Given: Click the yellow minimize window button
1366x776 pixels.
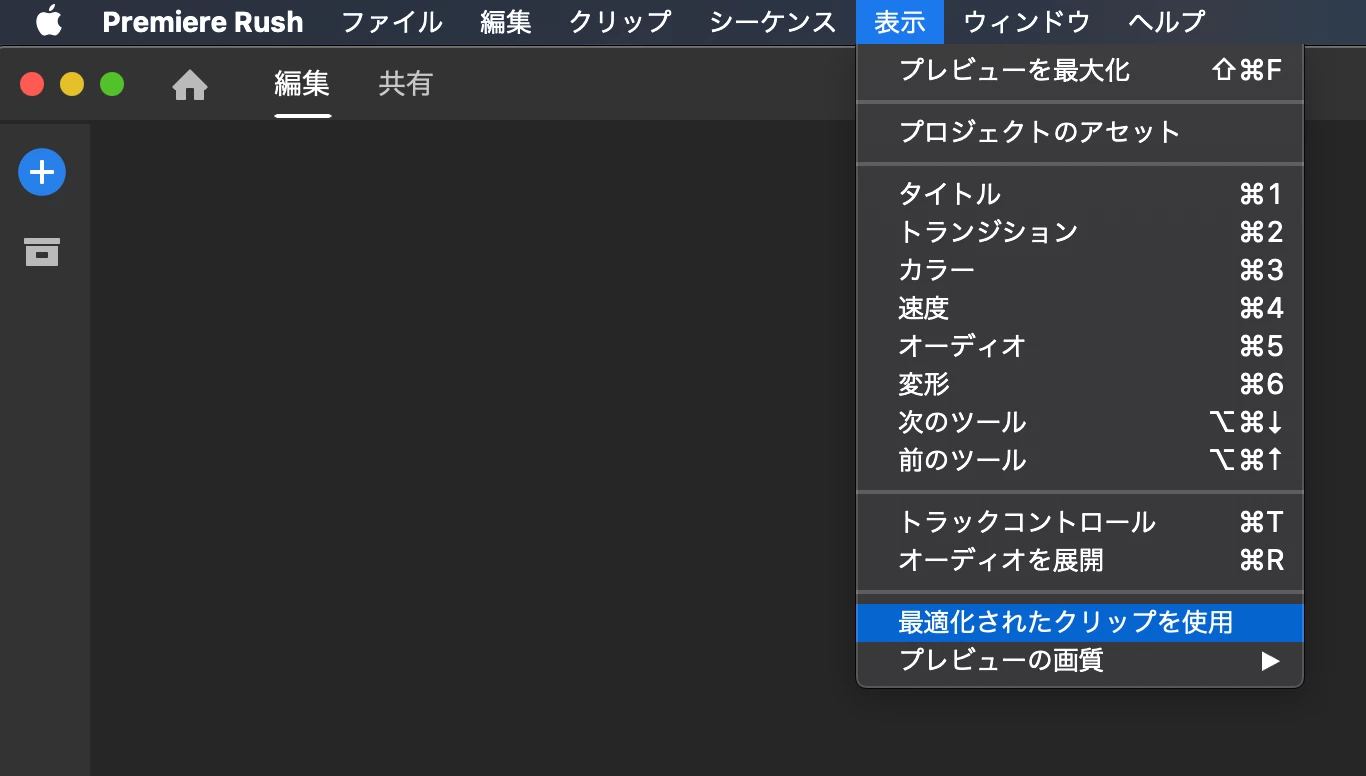Looking at the screenshot, I should tap(72, 84).
